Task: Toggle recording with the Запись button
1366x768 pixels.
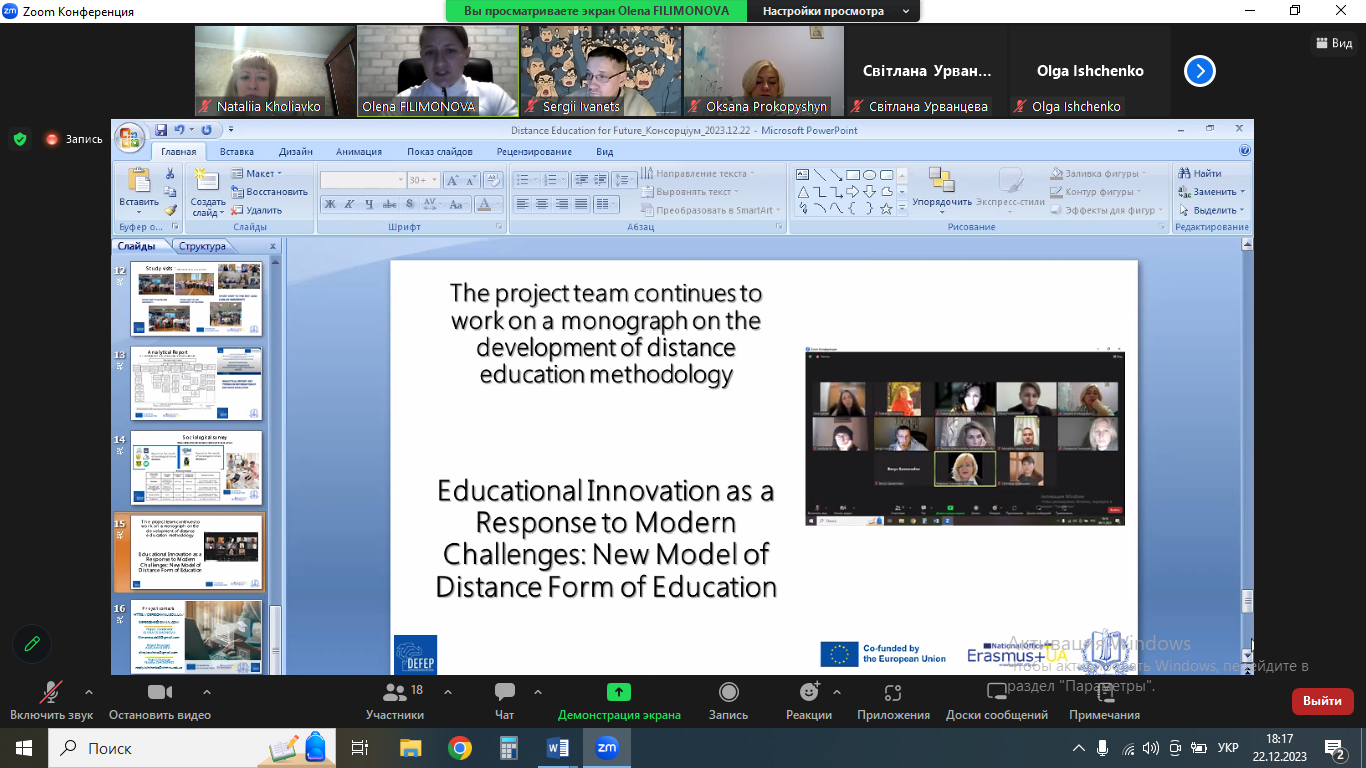Action: click(729, 692)
